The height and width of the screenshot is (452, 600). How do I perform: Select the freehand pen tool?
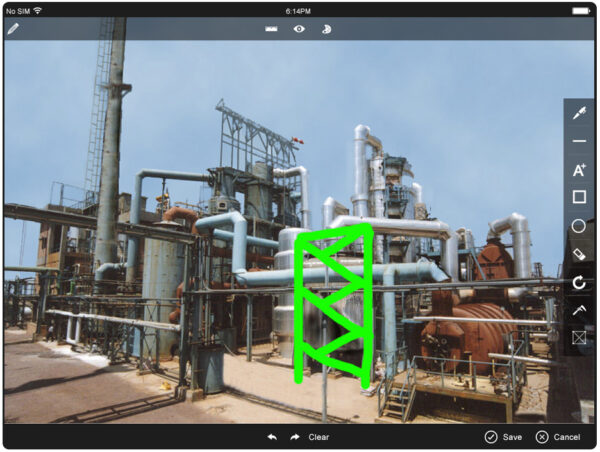(579, 113)
